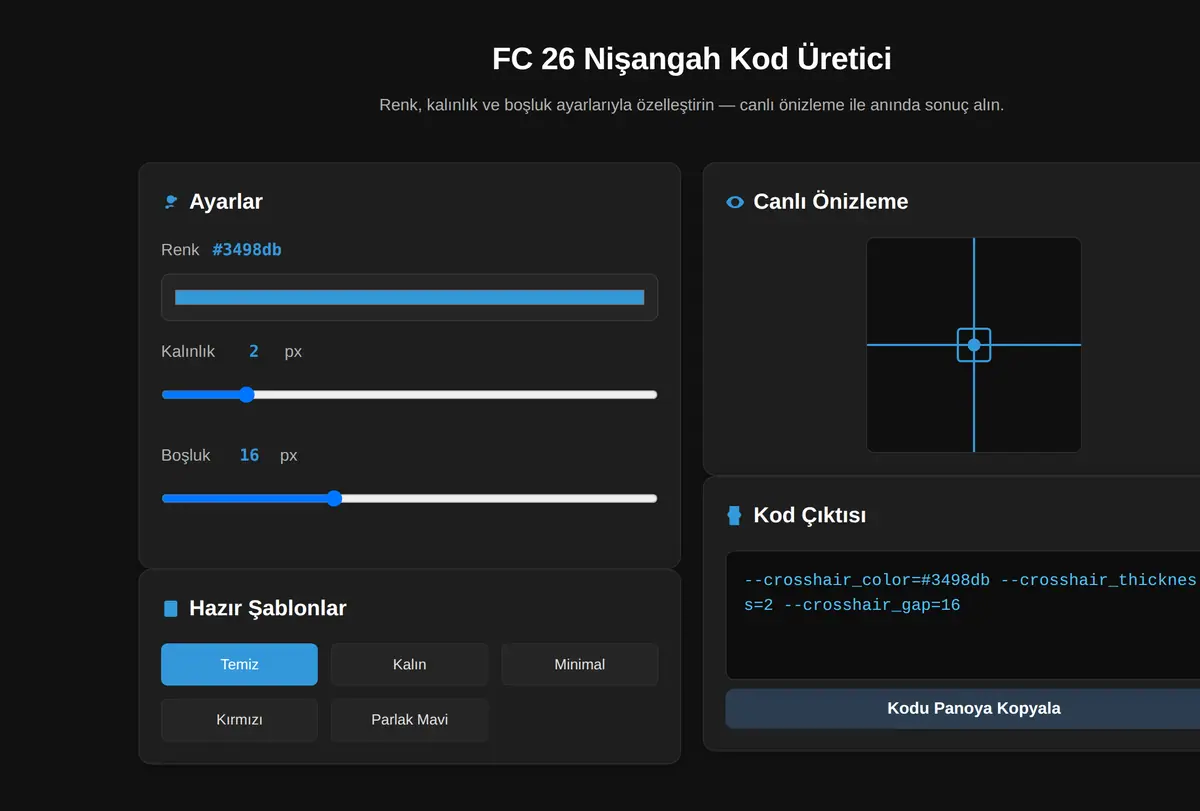Click the Renk label

[x=180, y=249]
